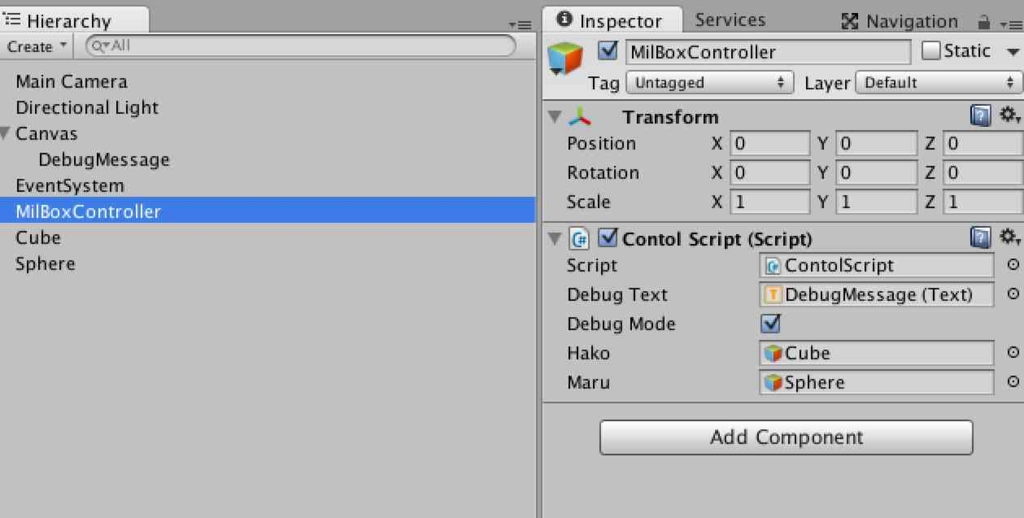Disable the Contol Script component checkbox
Screen dimensions: 1024x518
point(608,238)
